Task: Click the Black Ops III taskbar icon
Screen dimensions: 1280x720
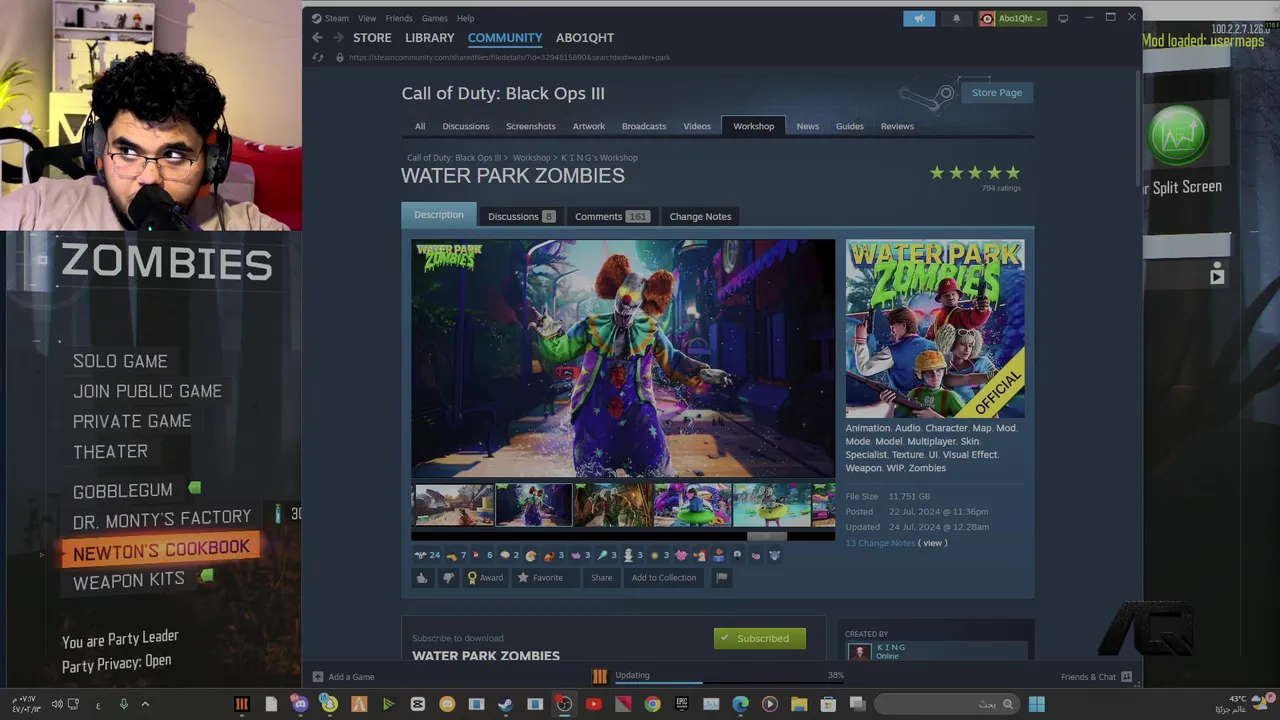Action: 241,704
